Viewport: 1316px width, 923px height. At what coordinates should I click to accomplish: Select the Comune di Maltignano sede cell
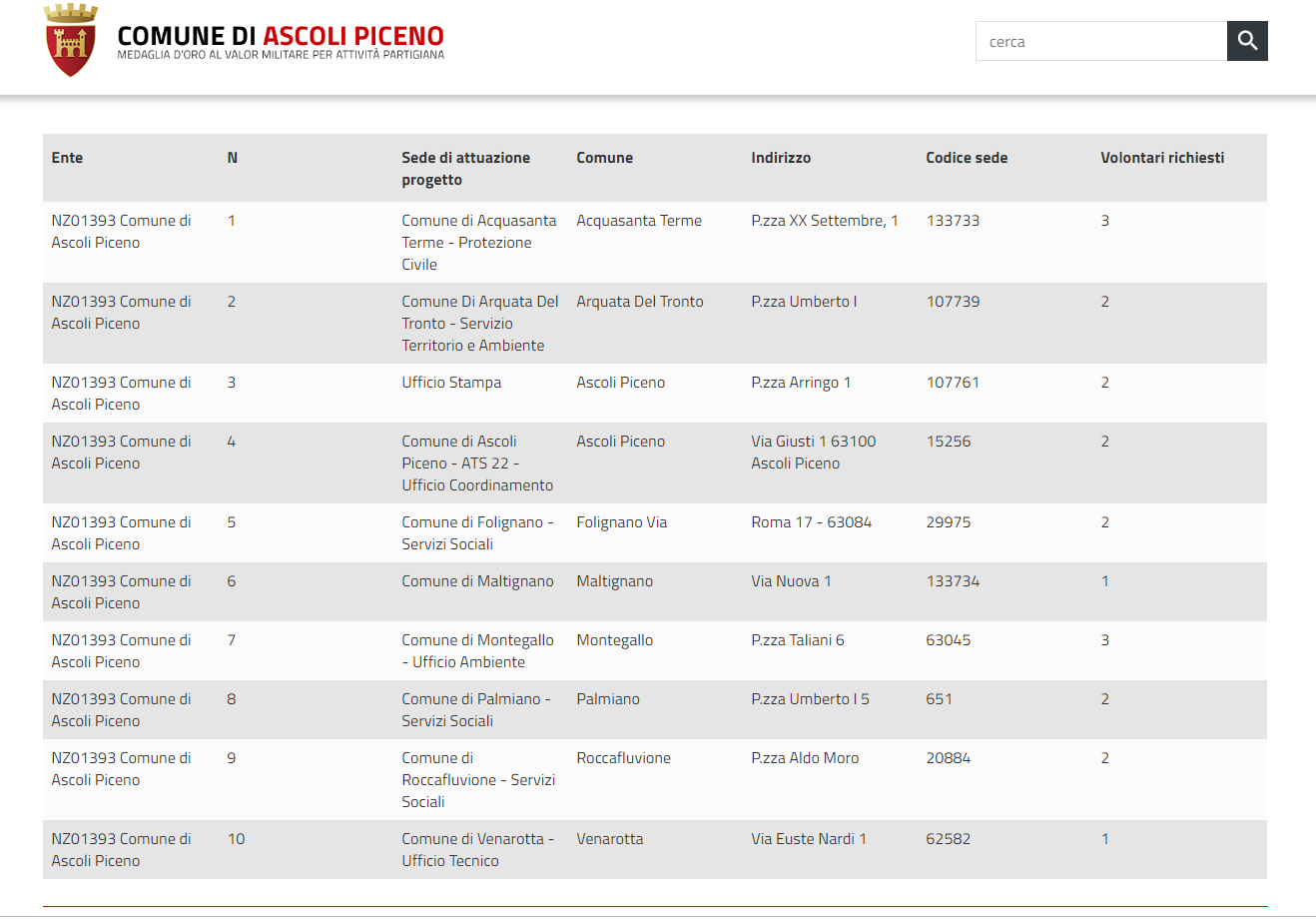[x=477, y=581]
